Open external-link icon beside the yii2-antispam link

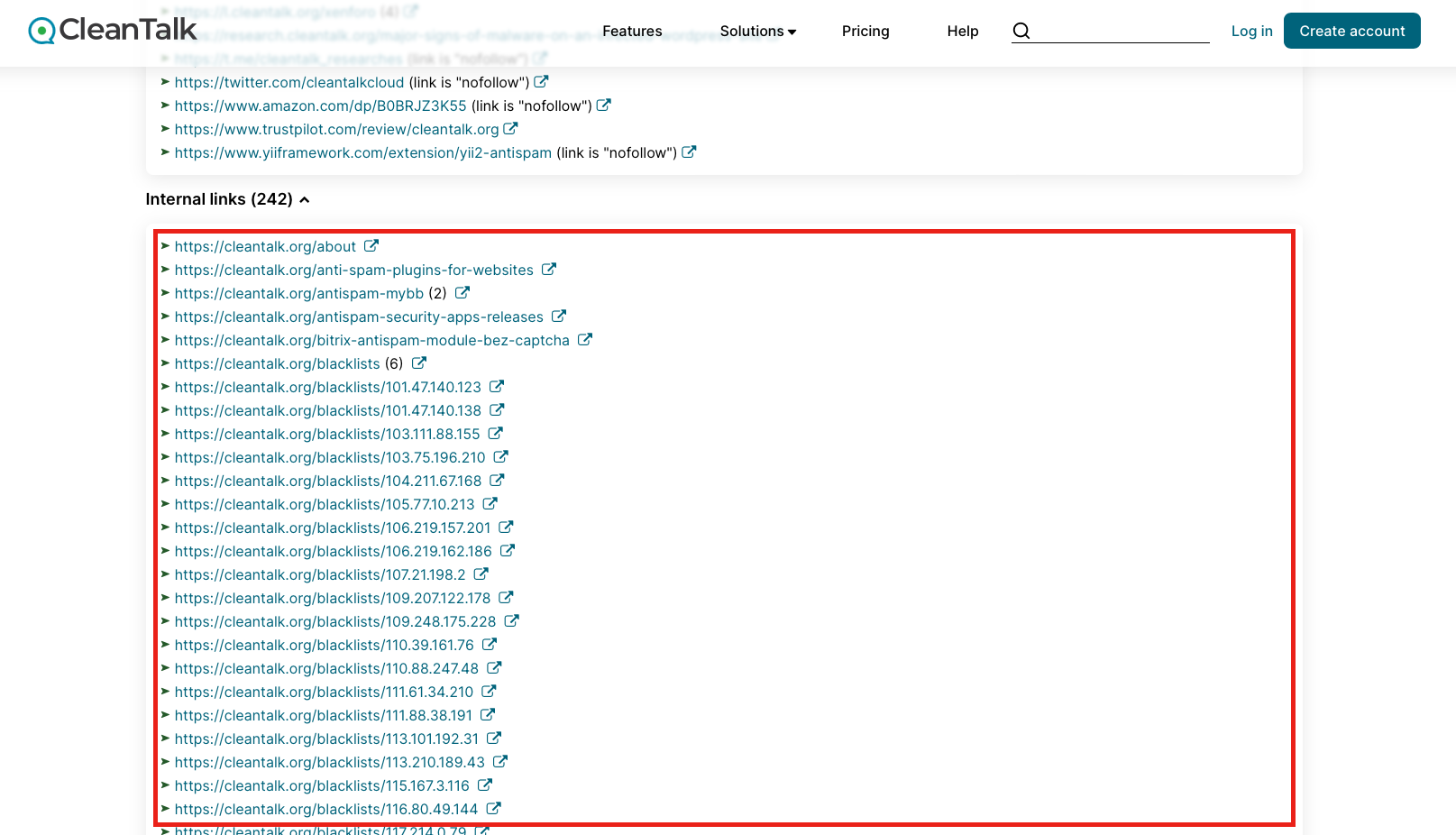(x=690, y=151)
